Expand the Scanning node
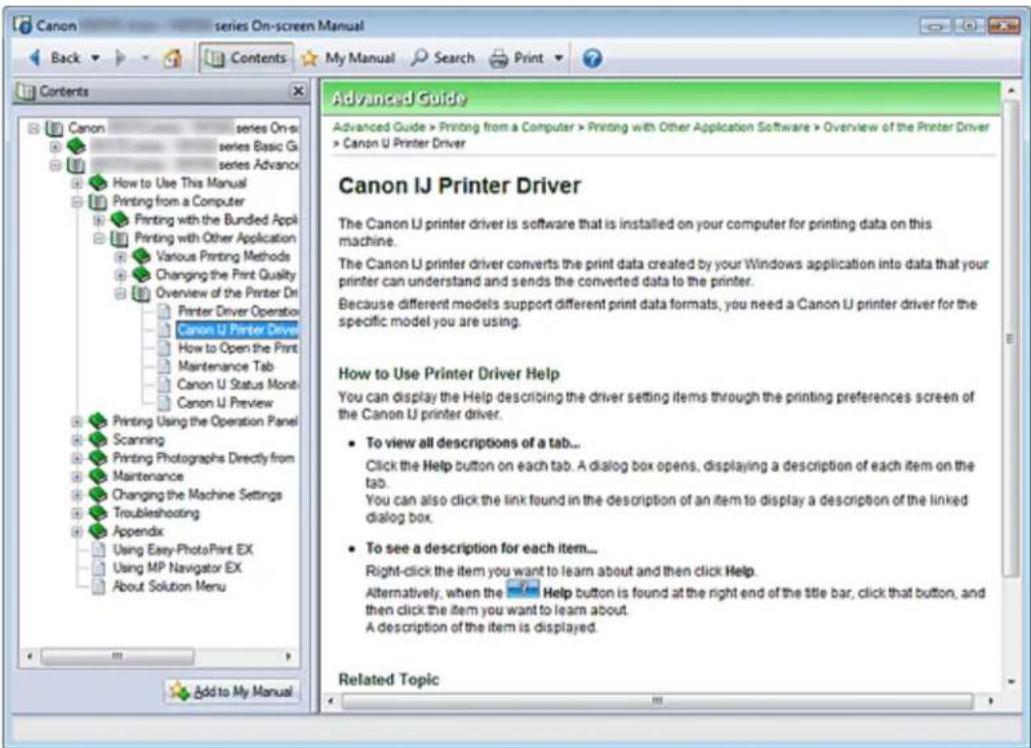Image resolution: width=1031 pixels, height=748 pixels. [x=77, y=440]
